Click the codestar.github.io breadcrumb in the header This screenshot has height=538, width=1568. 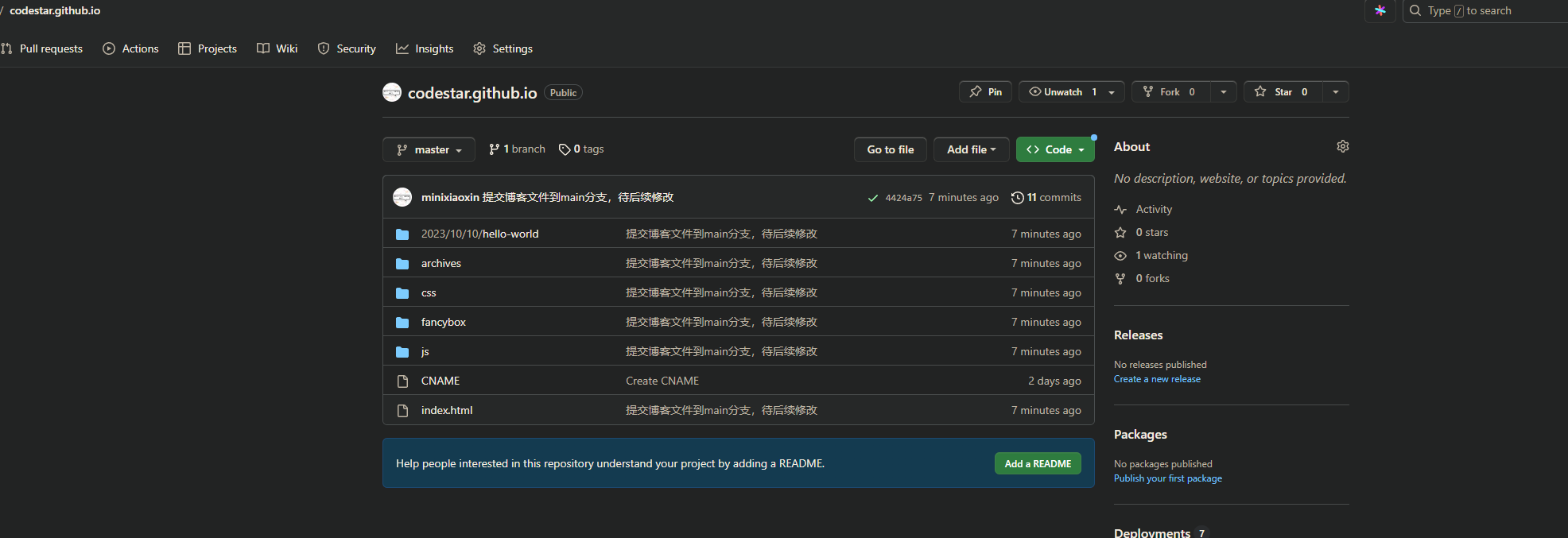[x=55, y=10]
